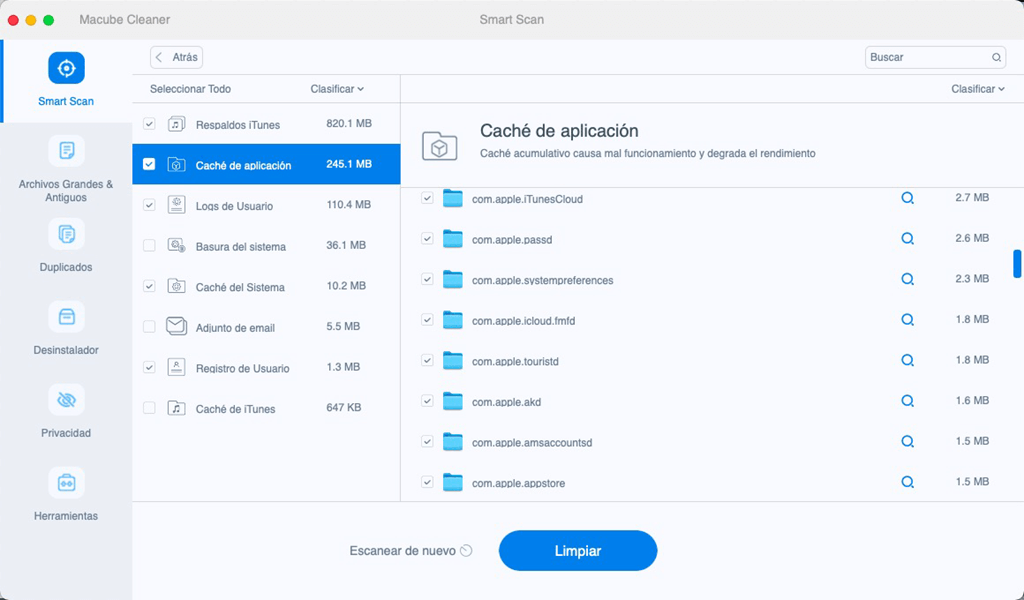Select the Duplicados sidebar icon
The image size is (1024, 600).
(x=66, y=234)
